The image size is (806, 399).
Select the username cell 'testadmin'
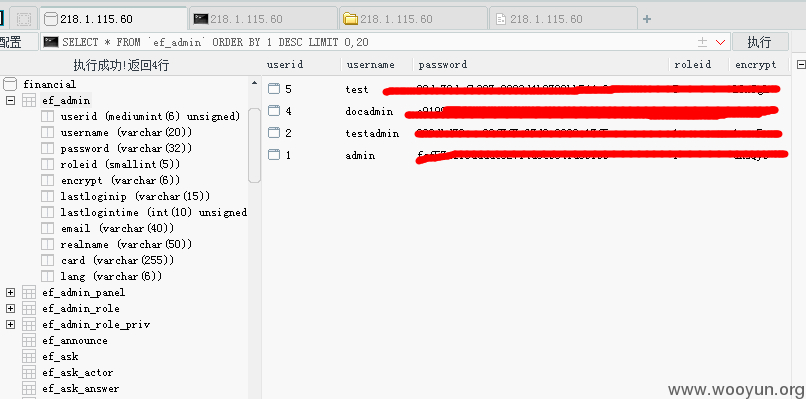tap(372, 134)
